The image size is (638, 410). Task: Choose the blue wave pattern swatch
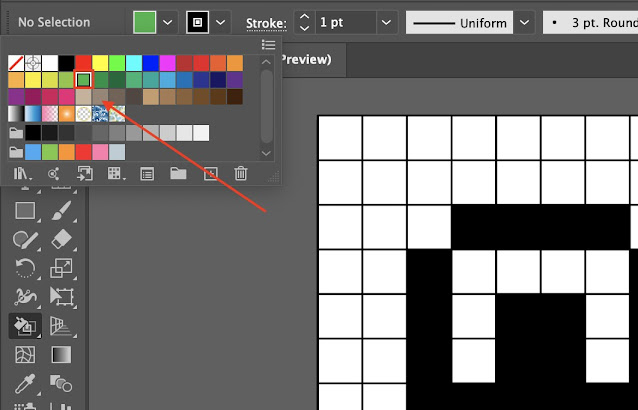click(x=100, y=114)
